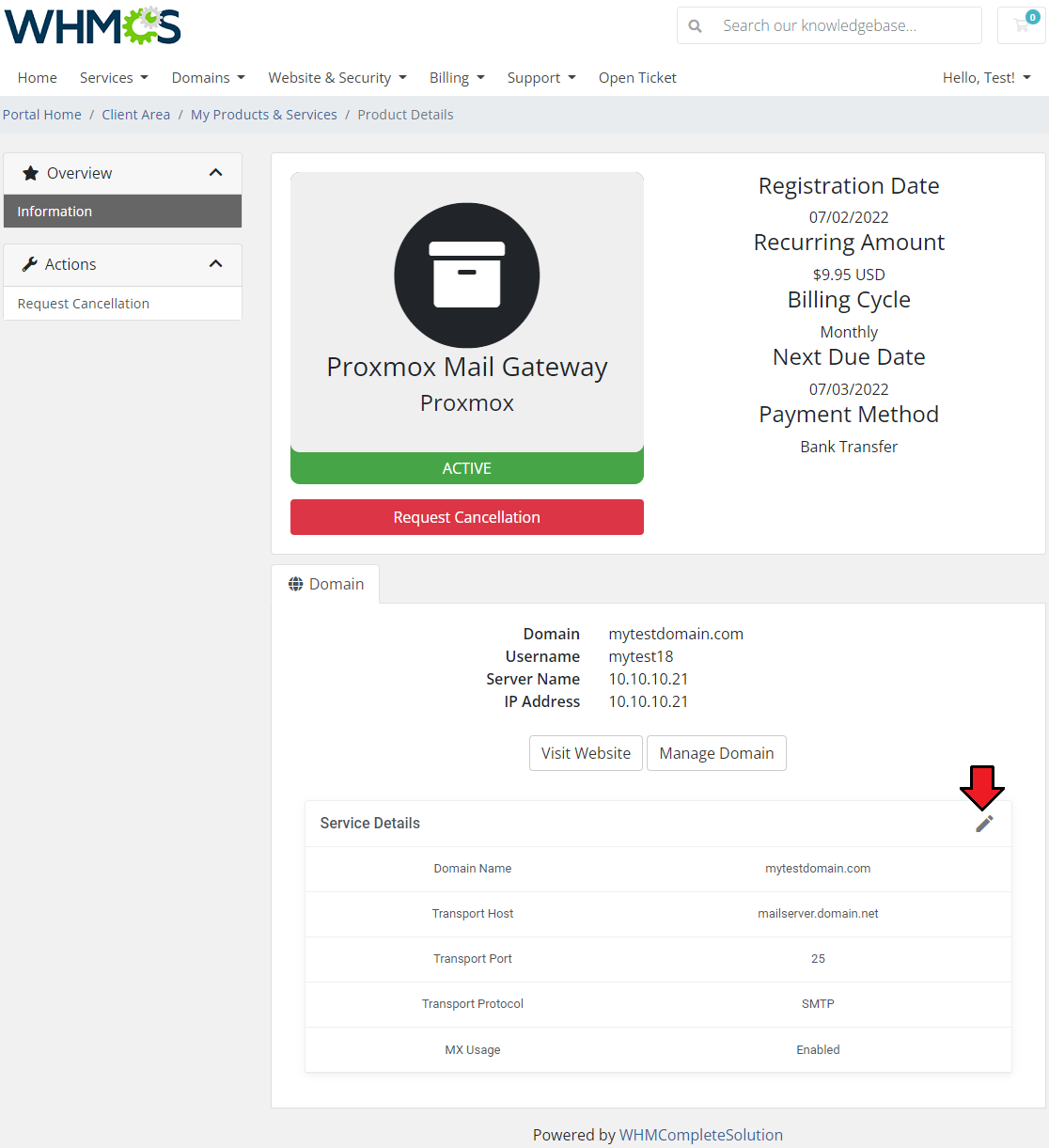Click the mytestdomain.com value in Service Details
Viewport: 1049px width, 1148px height.
point(818,869)
